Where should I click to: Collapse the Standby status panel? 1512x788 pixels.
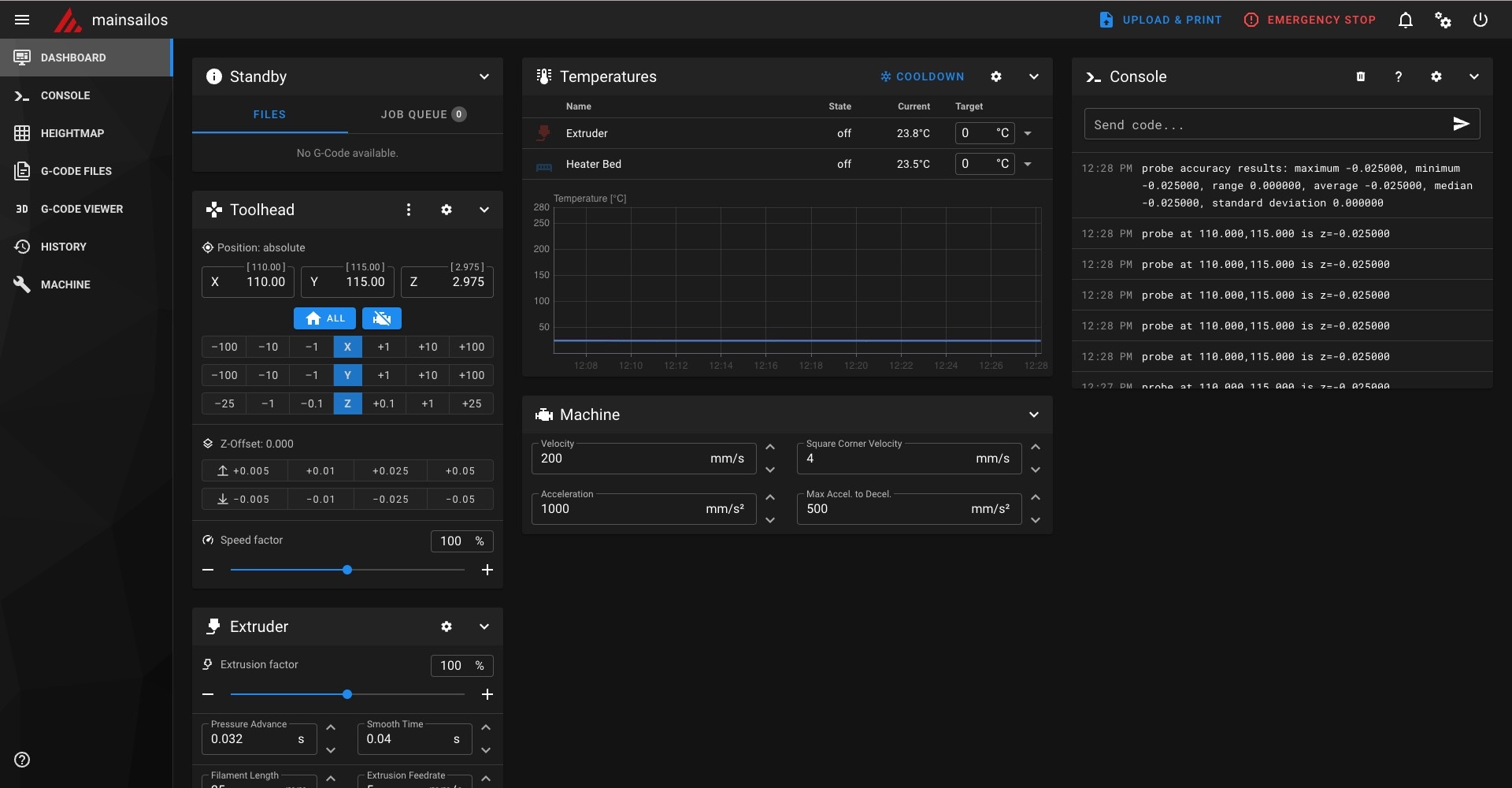coord(484,76)
